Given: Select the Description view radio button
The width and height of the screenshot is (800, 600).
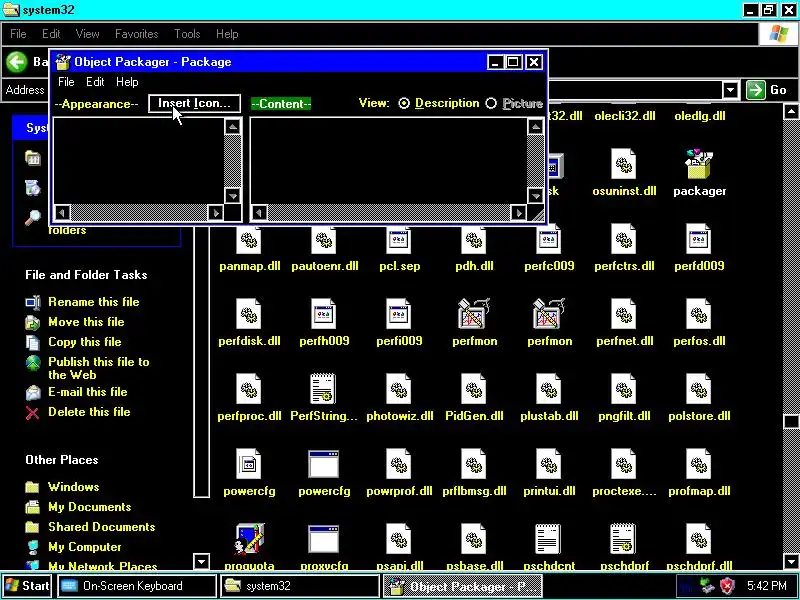Looking at the screenshot, I should (x=404, y=104).
